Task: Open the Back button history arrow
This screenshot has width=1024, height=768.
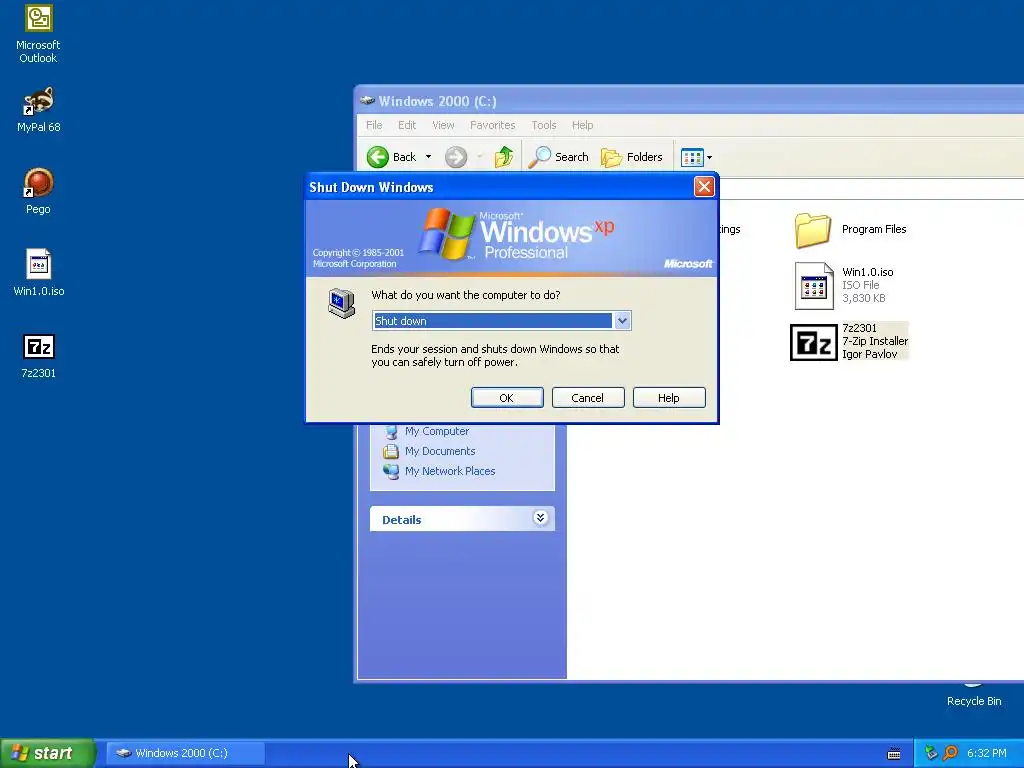Action: point(428,157)
